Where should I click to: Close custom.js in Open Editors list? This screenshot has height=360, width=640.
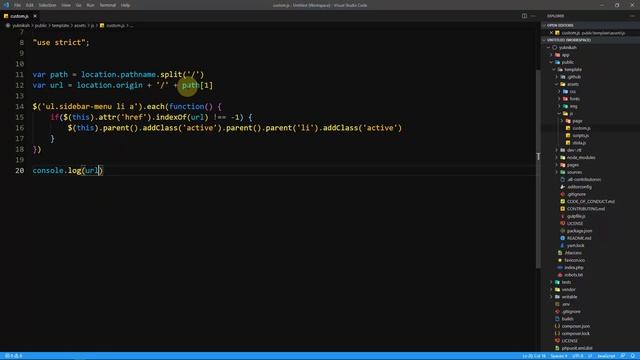(x=551, y=33)
